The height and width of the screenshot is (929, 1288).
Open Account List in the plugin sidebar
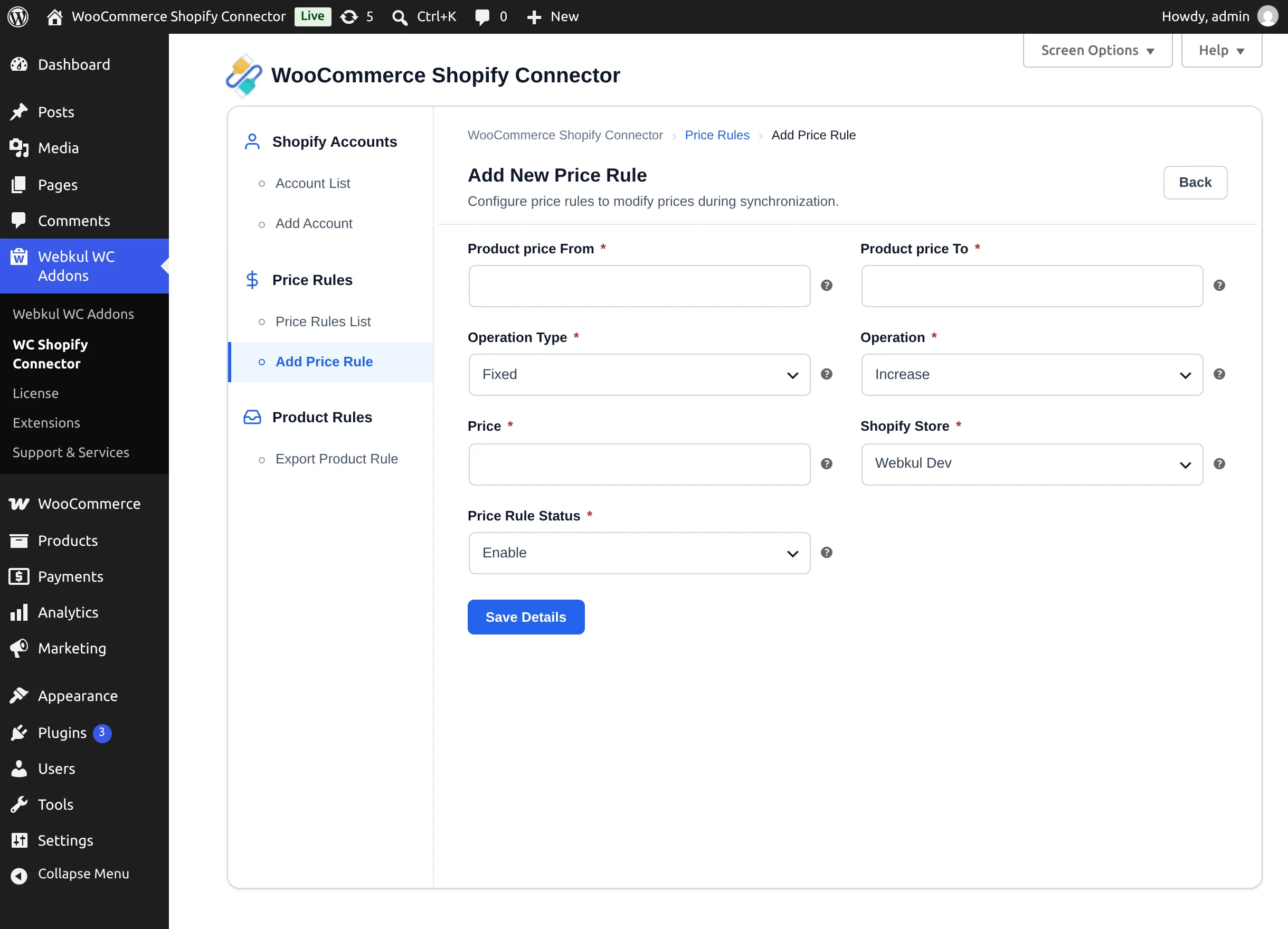[x=312, y=183]
